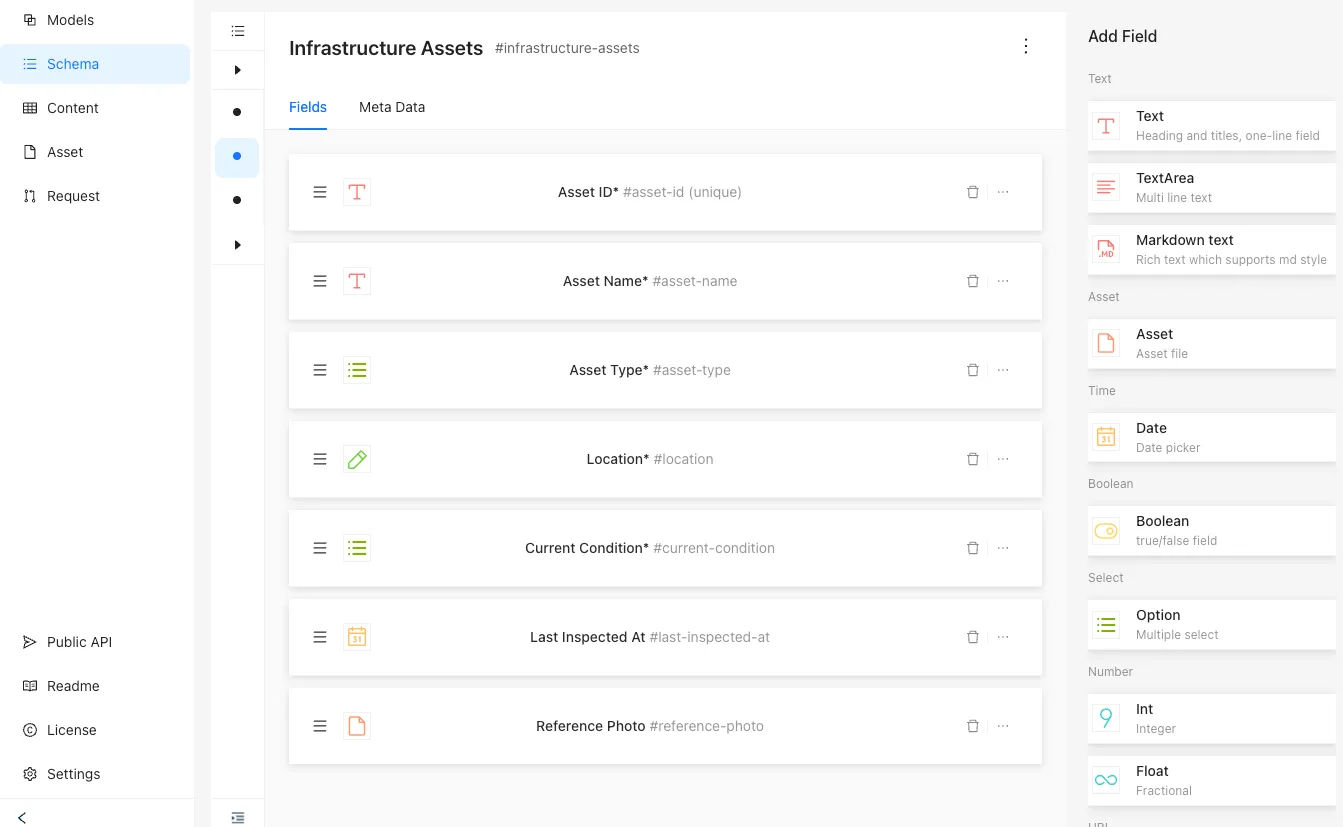Open Content in the sidebar
Viewport: 1343px width, 827px height.
tap(95, 108)
